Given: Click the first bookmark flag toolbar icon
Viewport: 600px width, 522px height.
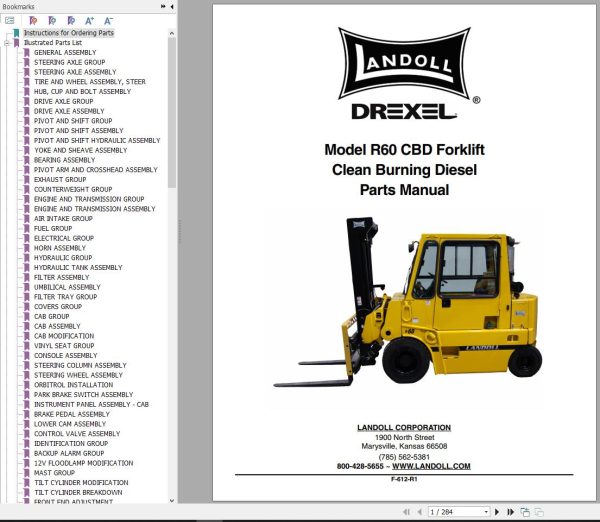Looking at the screenshot, I should tap(33, 21).
